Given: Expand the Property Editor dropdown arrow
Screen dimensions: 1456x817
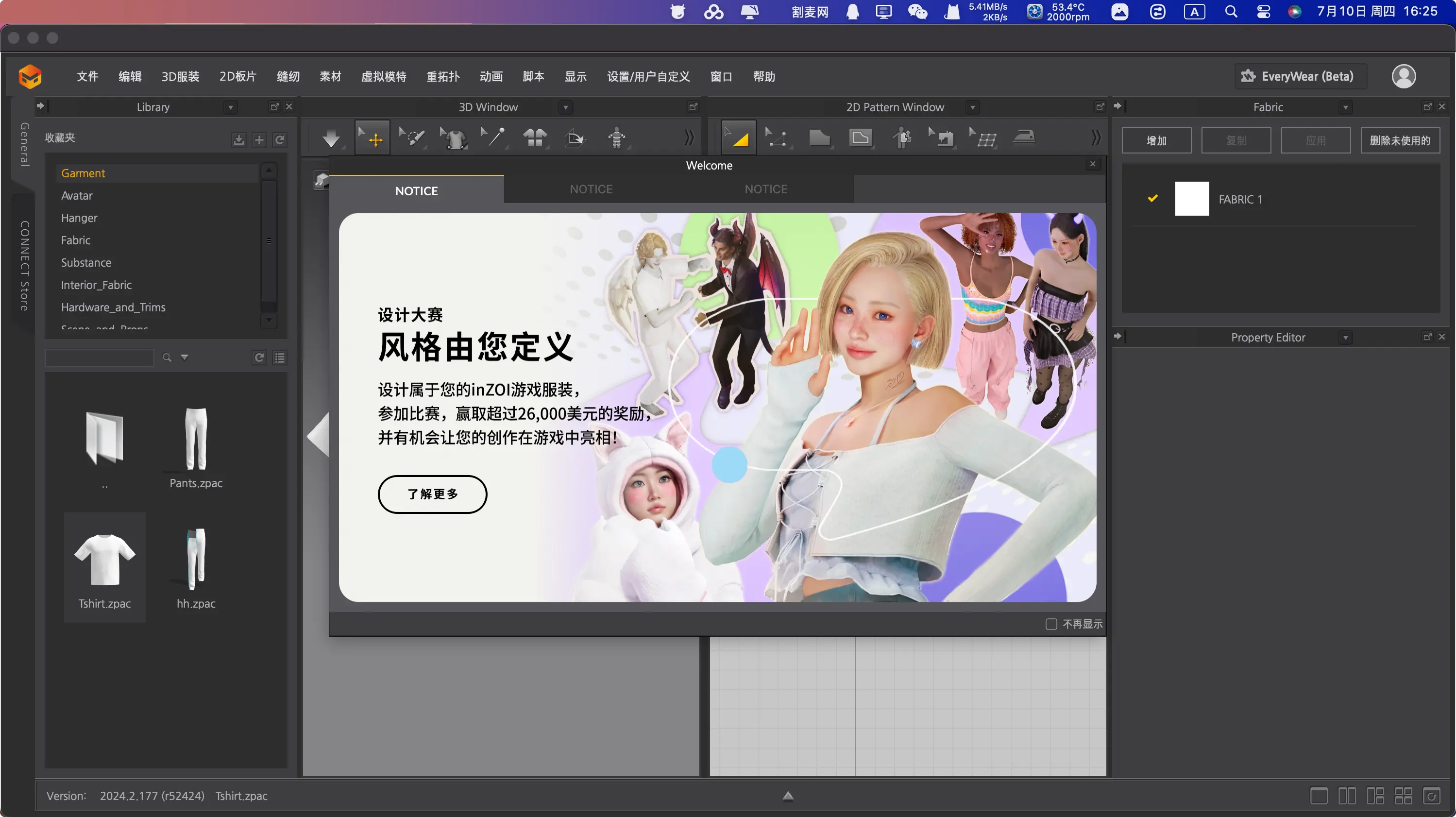Looking at the screenshot, I should click(x=1345, y=338).
